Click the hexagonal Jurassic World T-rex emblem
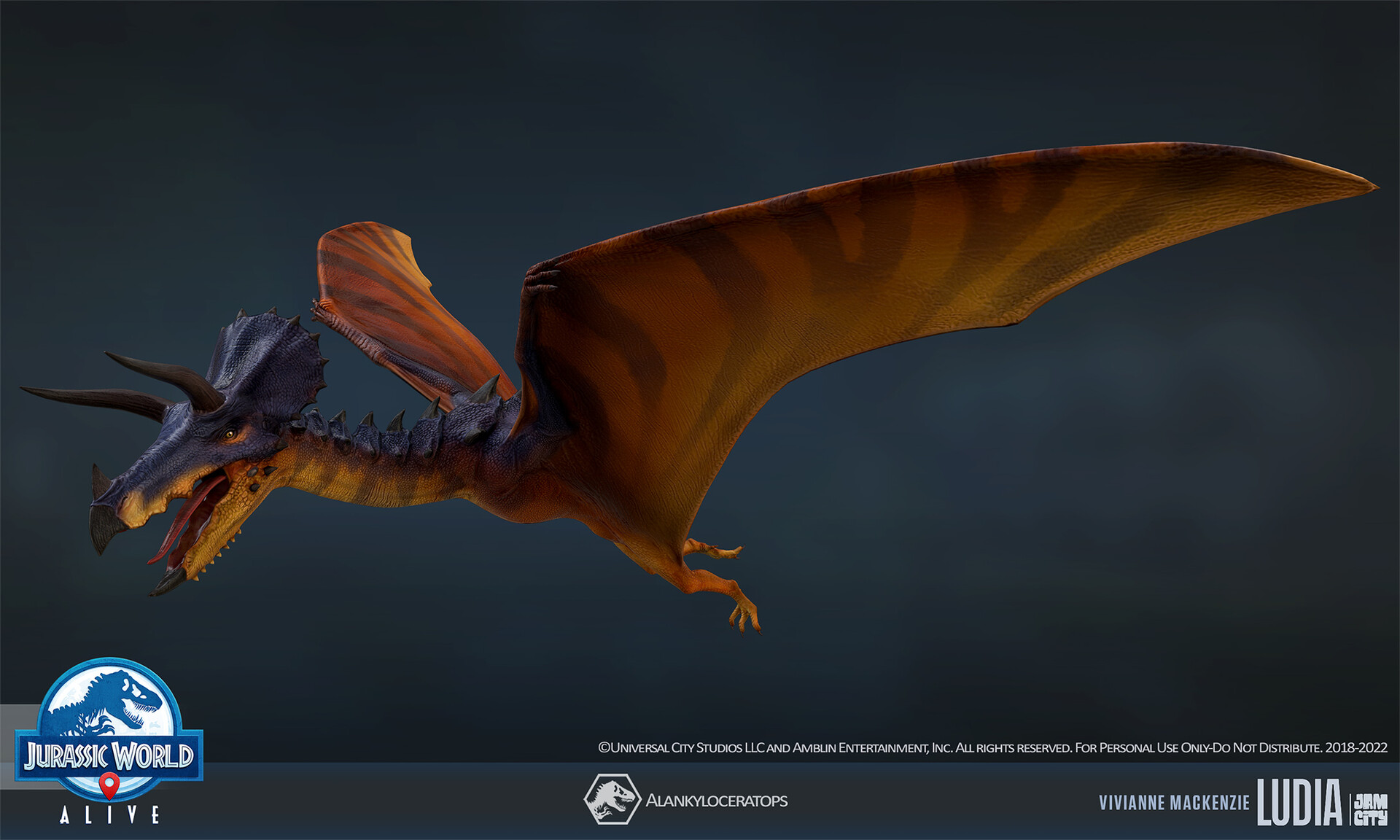 [612, 799]
